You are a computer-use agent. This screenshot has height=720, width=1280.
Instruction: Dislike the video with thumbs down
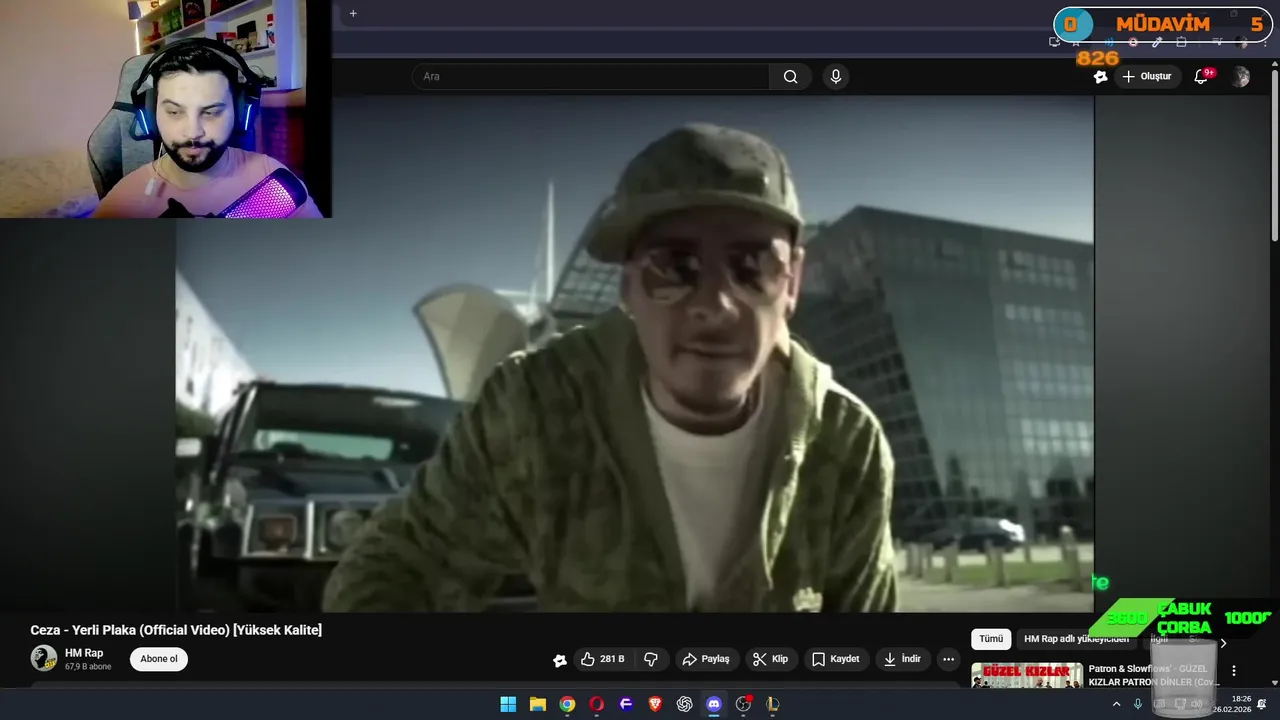coord(651,659)
